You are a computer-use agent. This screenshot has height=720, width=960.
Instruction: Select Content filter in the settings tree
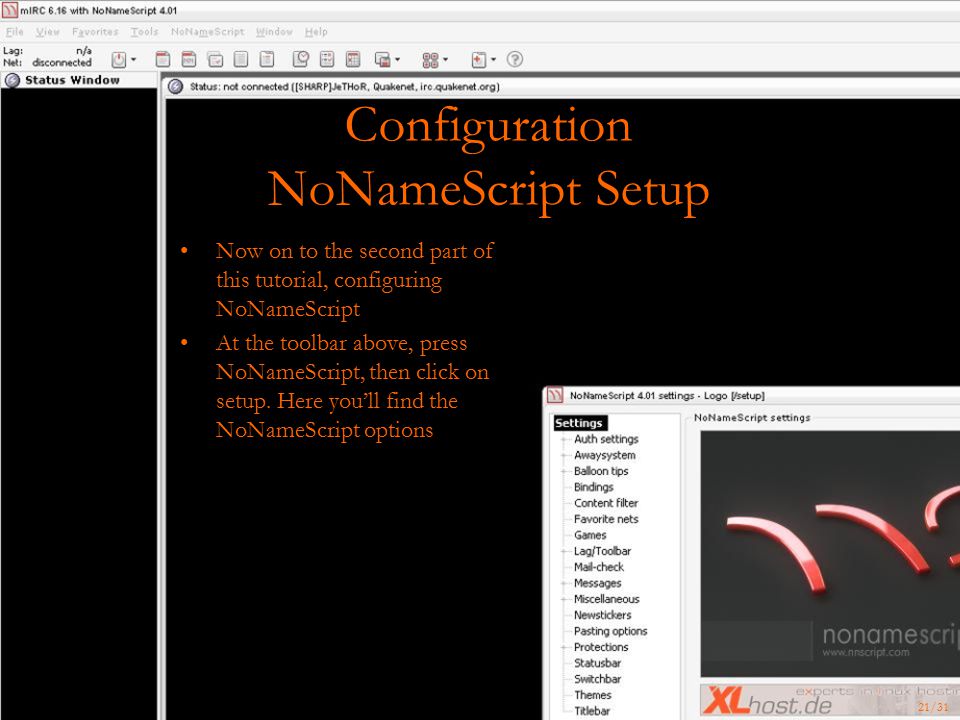pos(606,503)
